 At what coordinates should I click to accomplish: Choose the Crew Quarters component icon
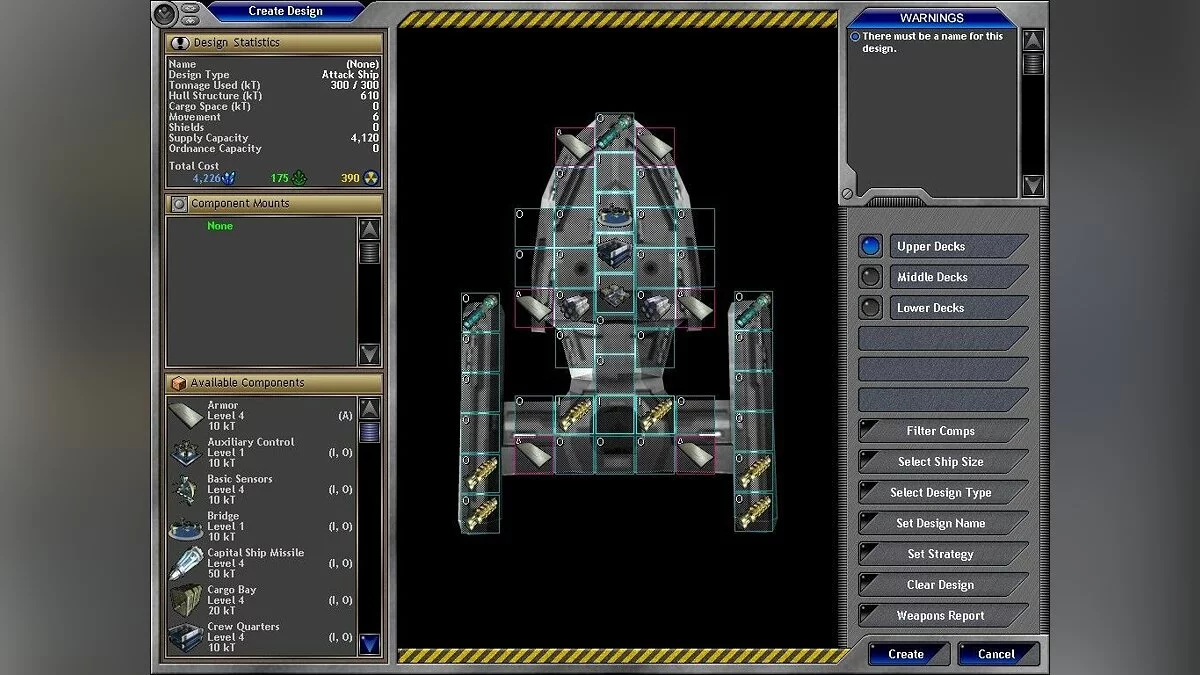pyautogui.click(x=186, y=637)
